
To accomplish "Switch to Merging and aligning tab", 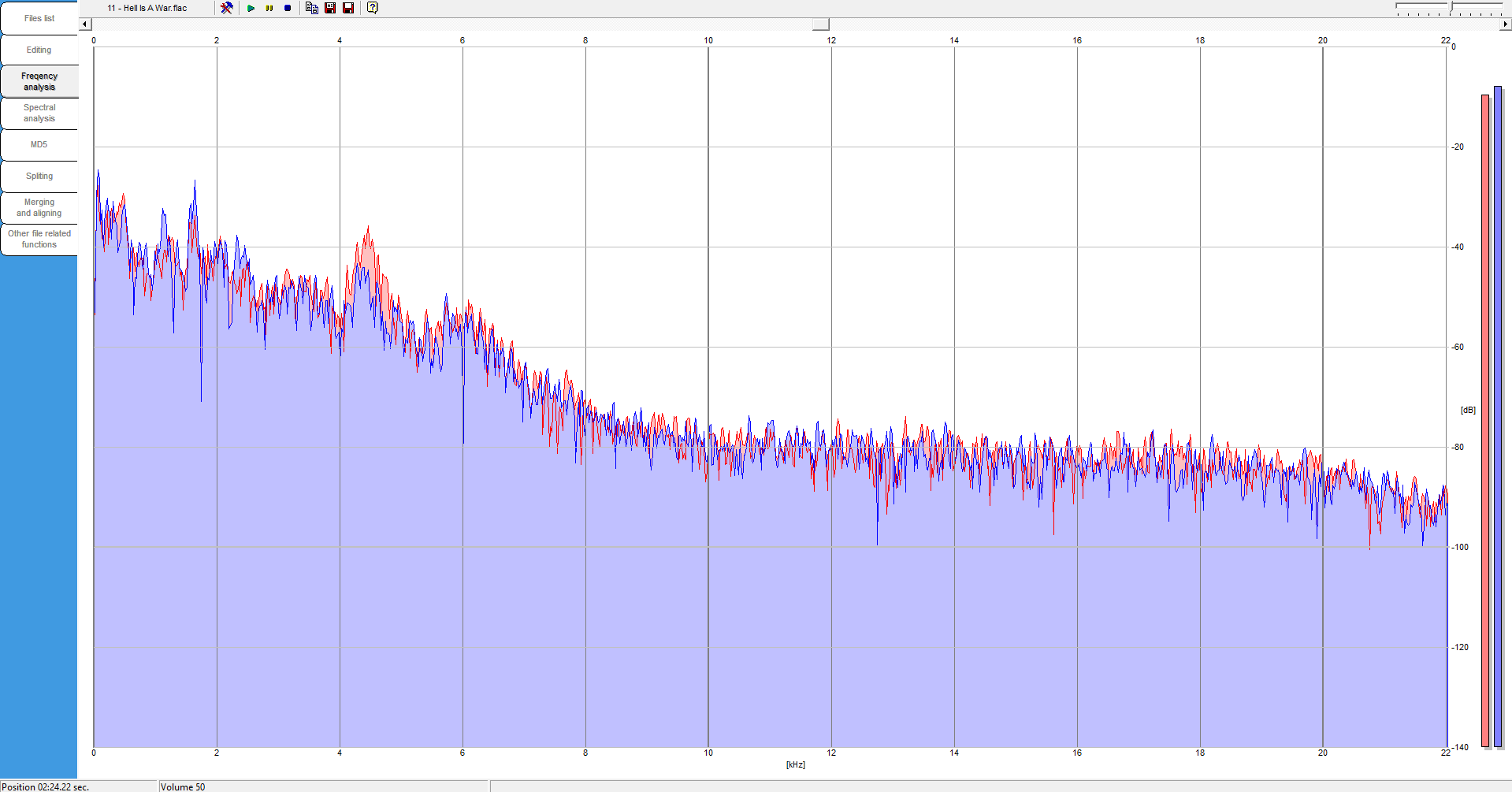I will [39, 207].
